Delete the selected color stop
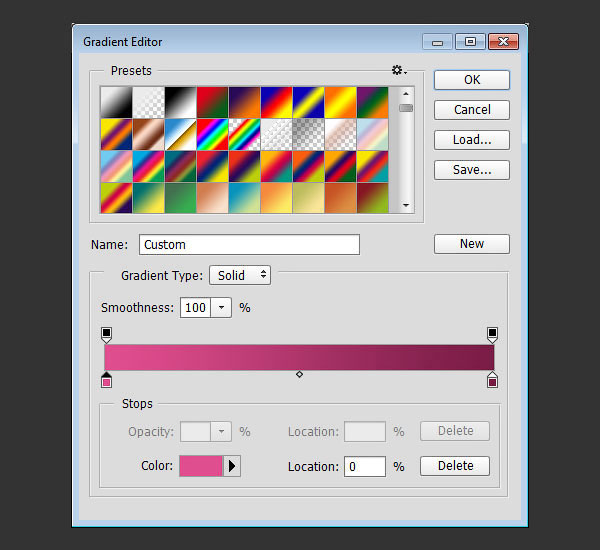The height and width of the screenshot is (550, 600). click(x=455, y=466)
